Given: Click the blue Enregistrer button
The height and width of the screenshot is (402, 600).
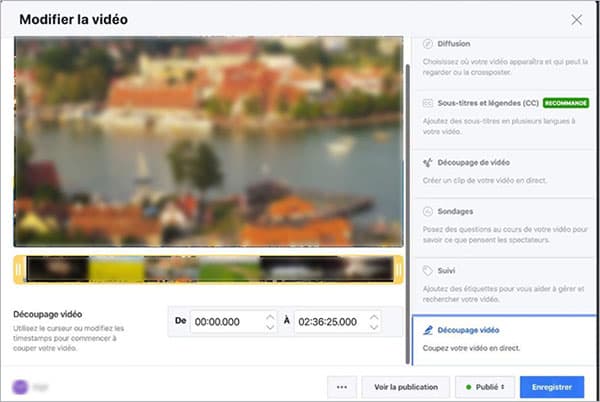Looking at the screenshot, I should coord(552,387).
